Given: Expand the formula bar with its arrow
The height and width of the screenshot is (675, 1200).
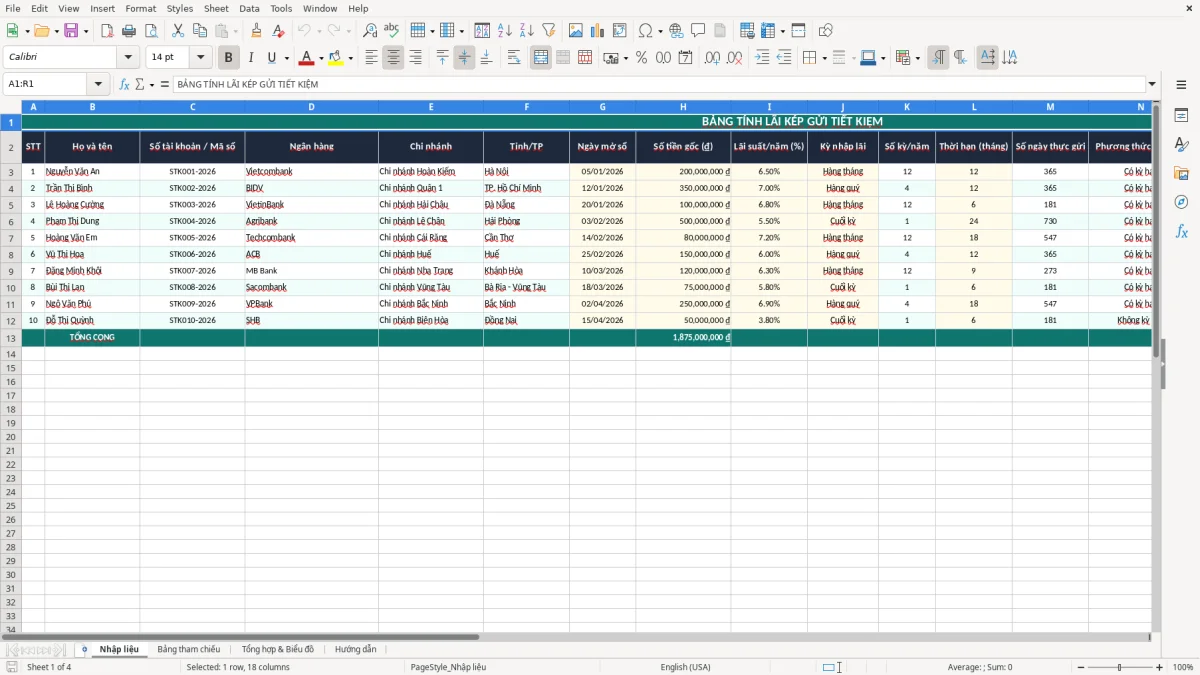Looking at the screenshot, I should click(x=1152, y=84).
